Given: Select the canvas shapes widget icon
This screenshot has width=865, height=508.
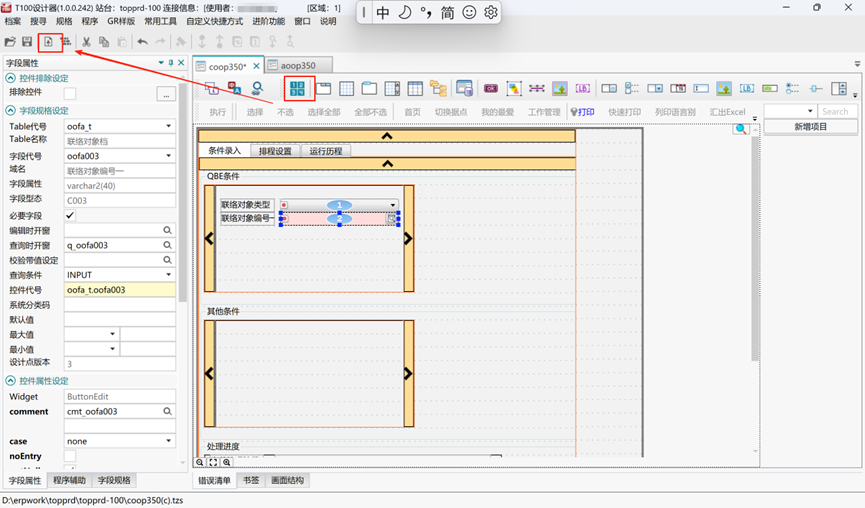Looking at the screenshot, I should click(514, 88).
